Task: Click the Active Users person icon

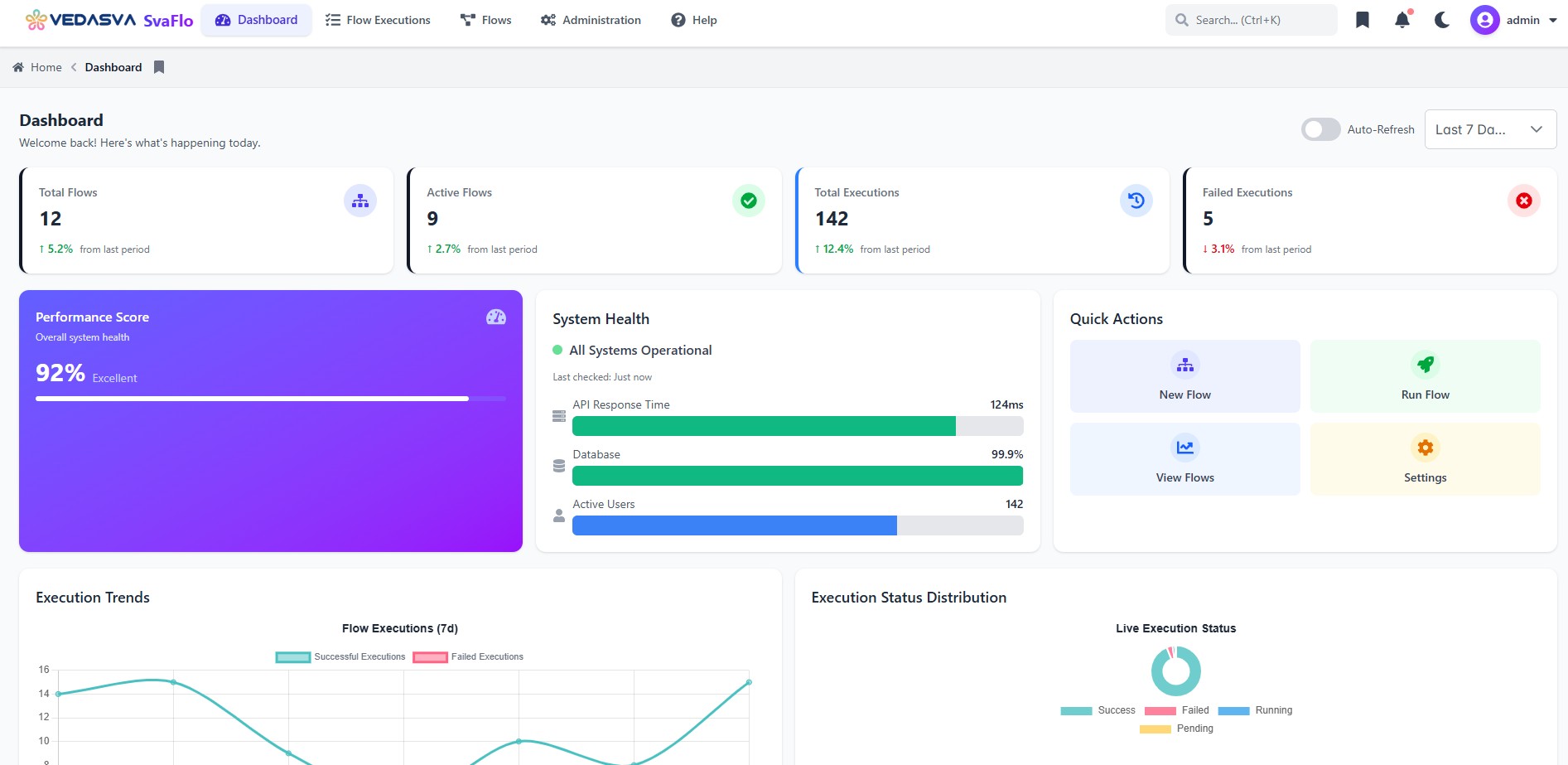Action: pyautogui.click(x=559, y=516)
